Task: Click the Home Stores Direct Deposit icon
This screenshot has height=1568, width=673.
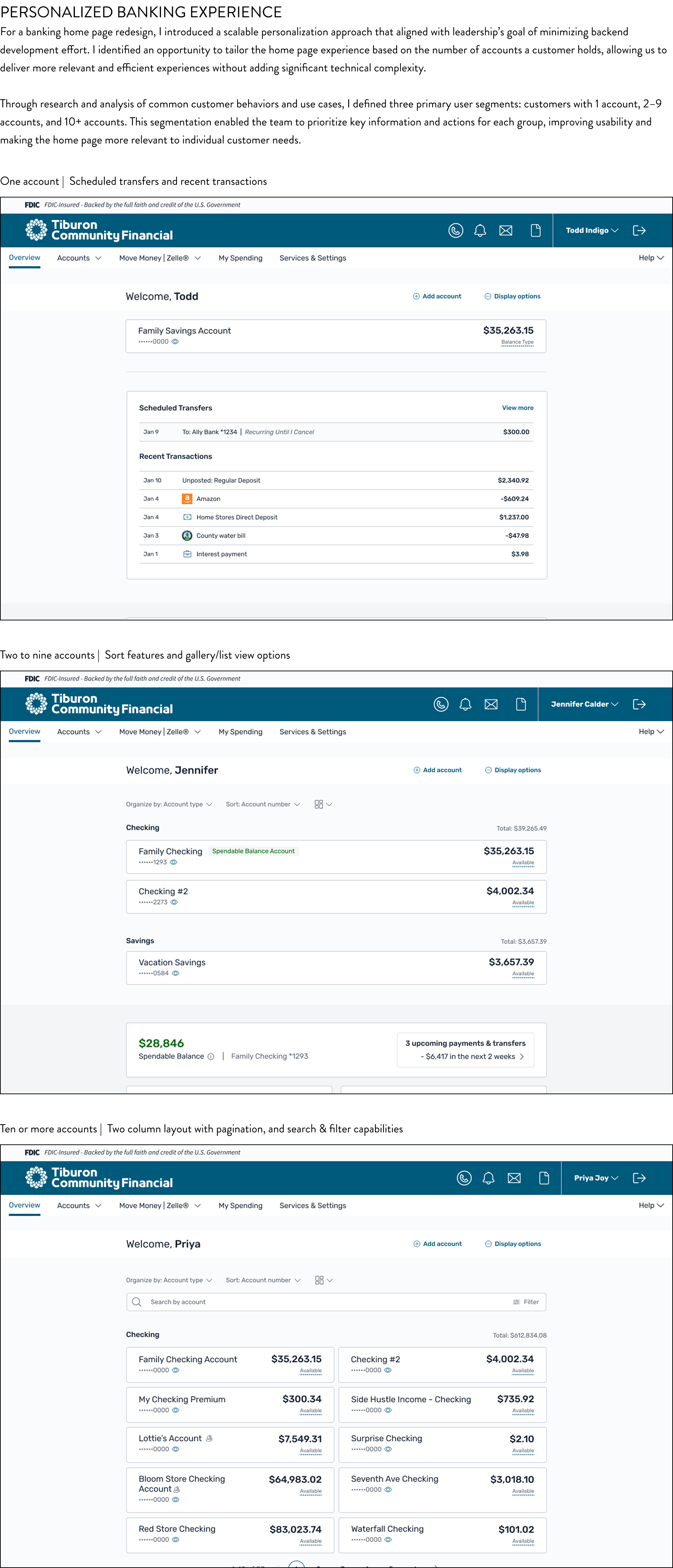Action: (187, 517)
